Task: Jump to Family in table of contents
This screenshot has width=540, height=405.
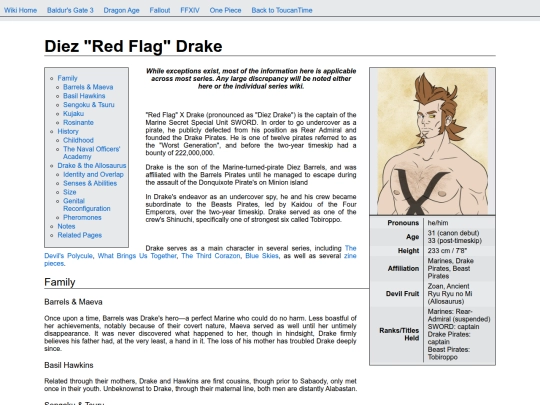Action: [x=68, y=78]
